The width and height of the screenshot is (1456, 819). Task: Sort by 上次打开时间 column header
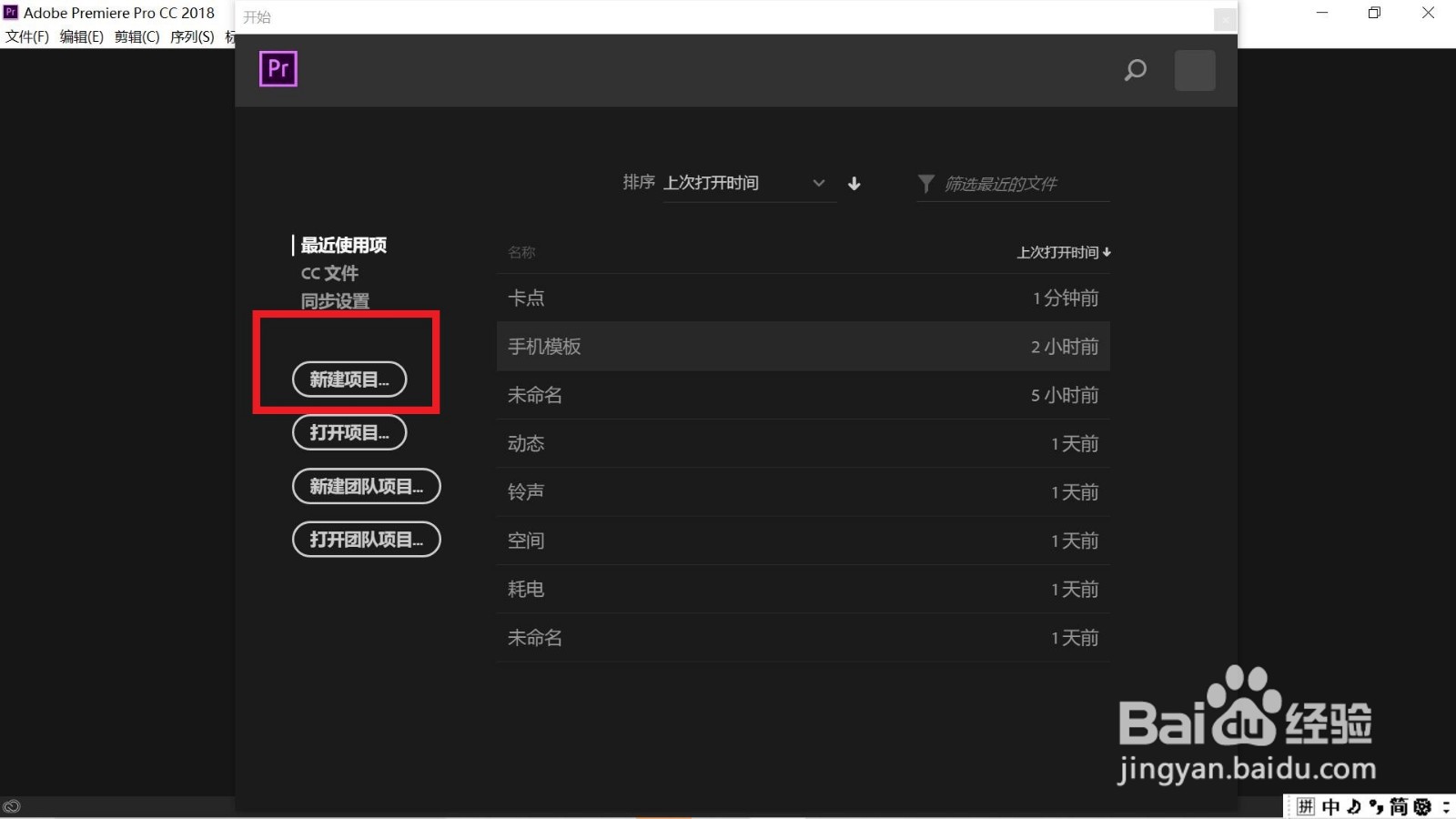coord(1064,252)
